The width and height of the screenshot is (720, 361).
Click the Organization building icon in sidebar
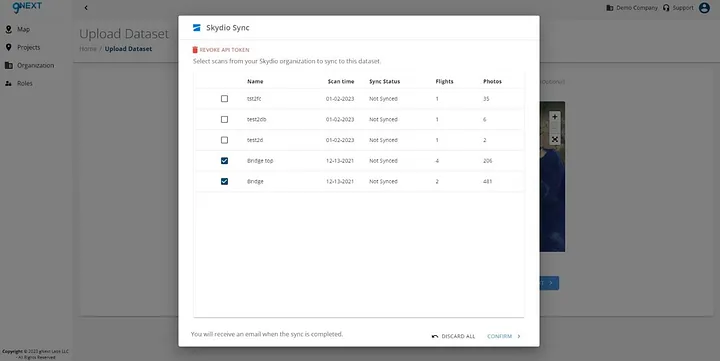point(8,65)
